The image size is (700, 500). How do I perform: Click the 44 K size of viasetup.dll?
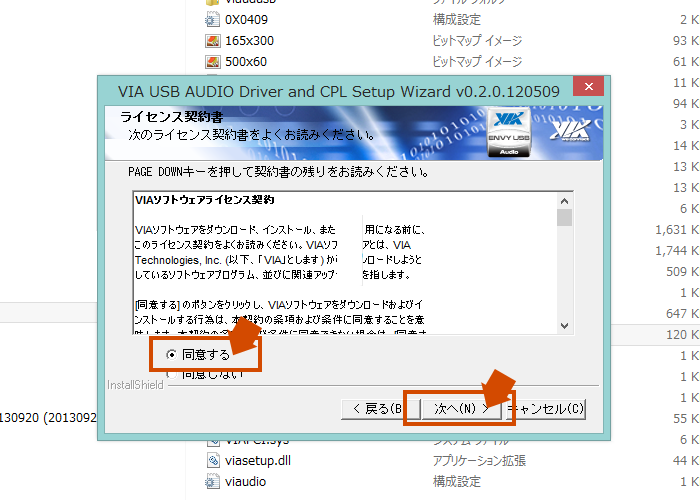tap(686, 460)
